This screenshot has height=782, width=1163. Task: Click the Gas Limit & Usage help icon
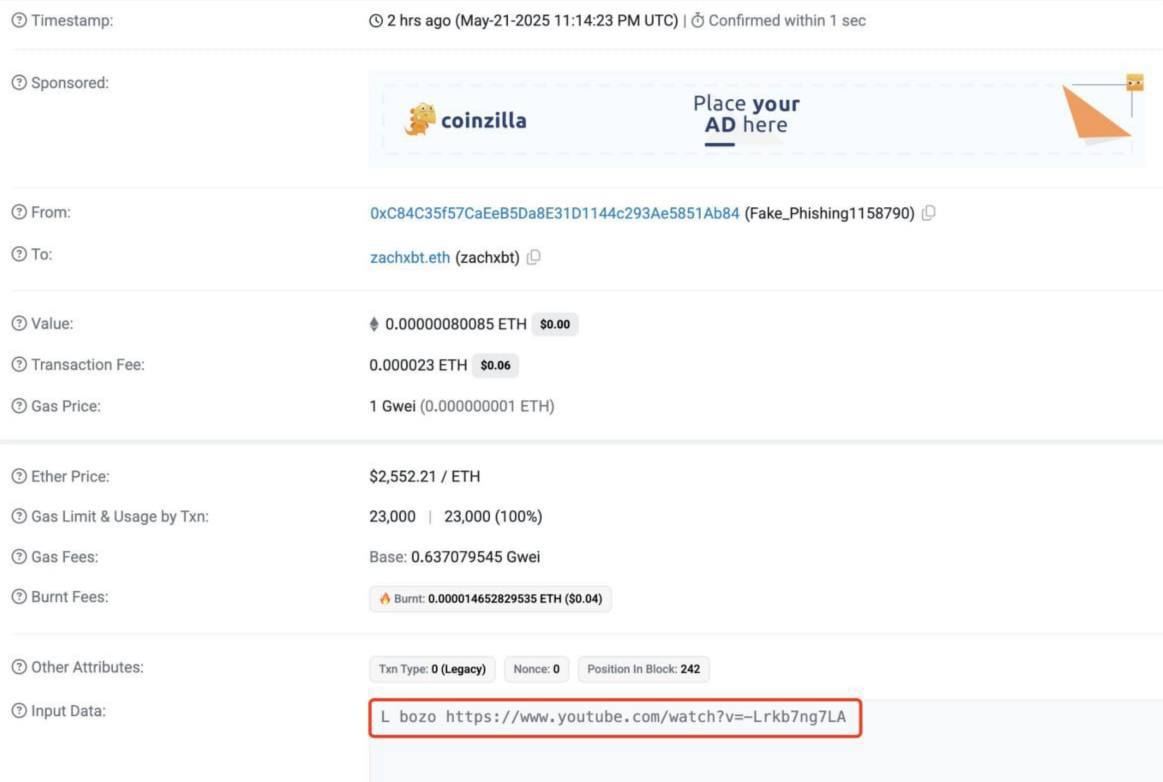[19, 517]
